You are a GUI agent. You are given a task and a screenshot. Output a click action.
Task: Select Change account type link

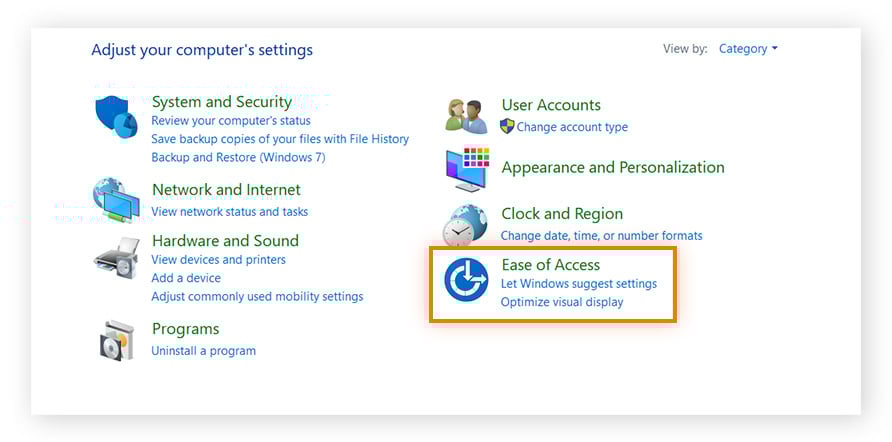pos(572,127)
